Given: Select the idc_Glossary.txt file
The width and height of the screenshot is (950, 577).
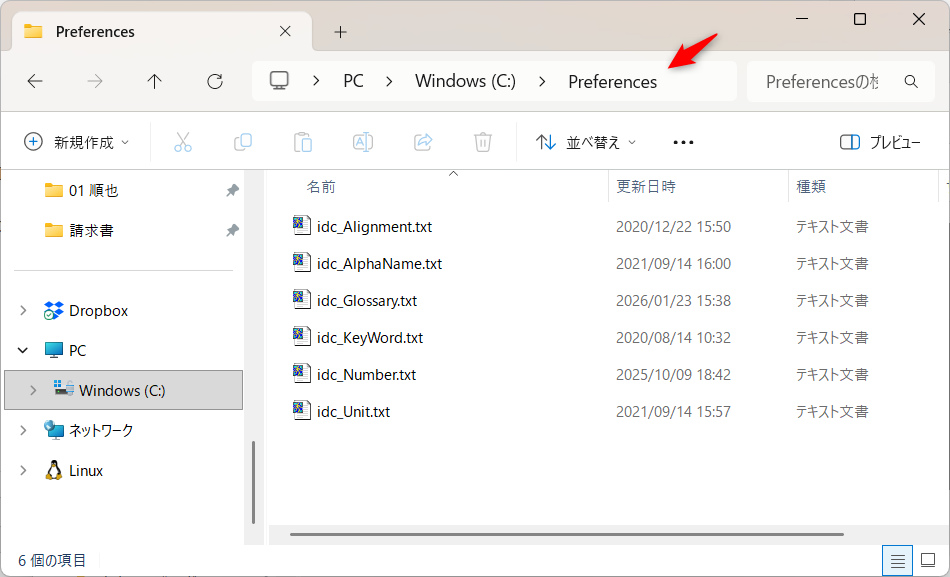Looking at the screenshot, I should pos(366,301).
